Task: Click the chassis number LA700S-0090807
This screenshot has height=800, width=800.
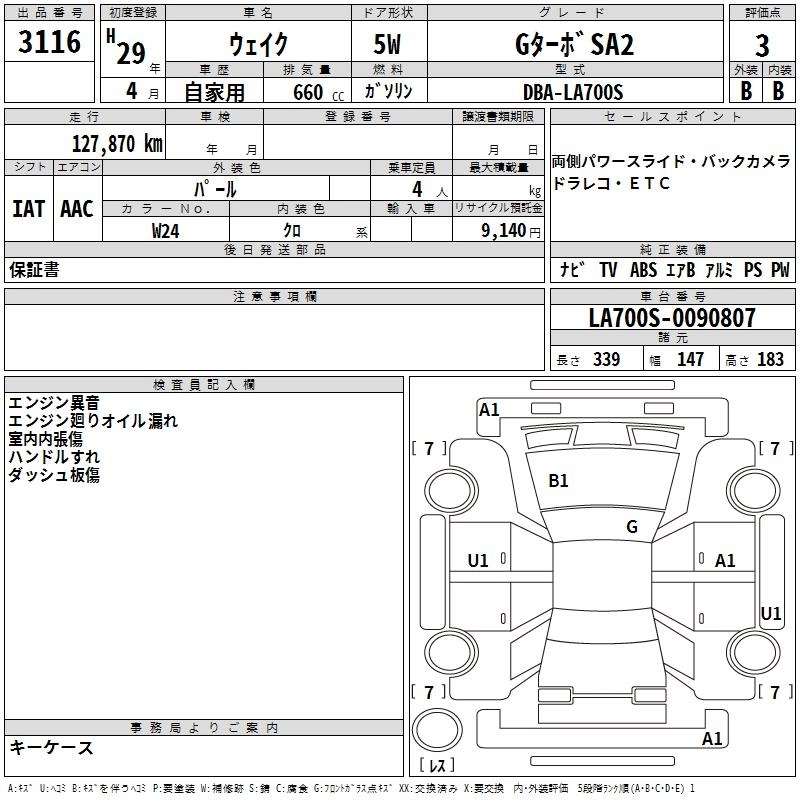Action: (672, 318)
